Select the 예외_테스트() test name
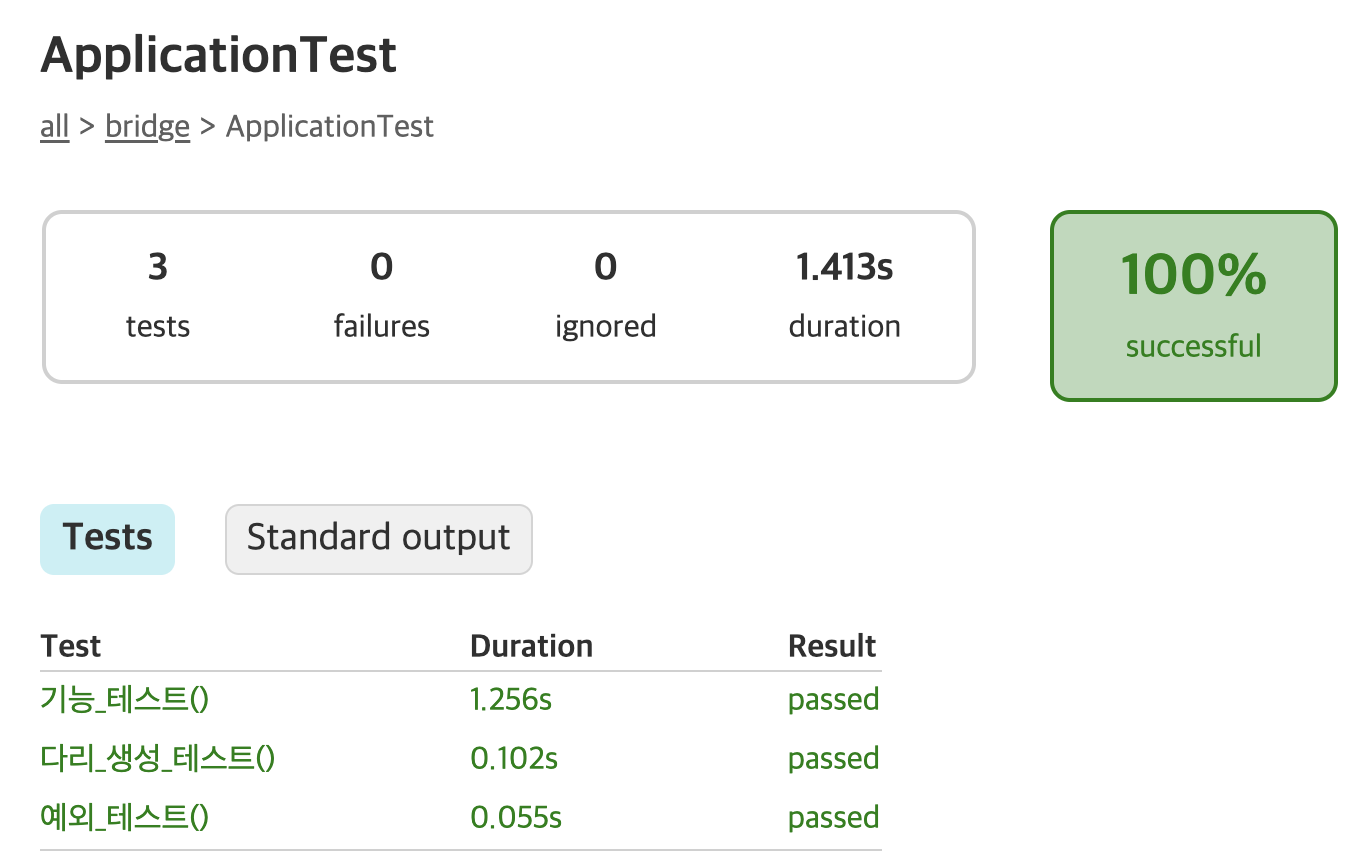Image resolution: width=1360 pixels, height=864 pixels. (x=125, y=818)
